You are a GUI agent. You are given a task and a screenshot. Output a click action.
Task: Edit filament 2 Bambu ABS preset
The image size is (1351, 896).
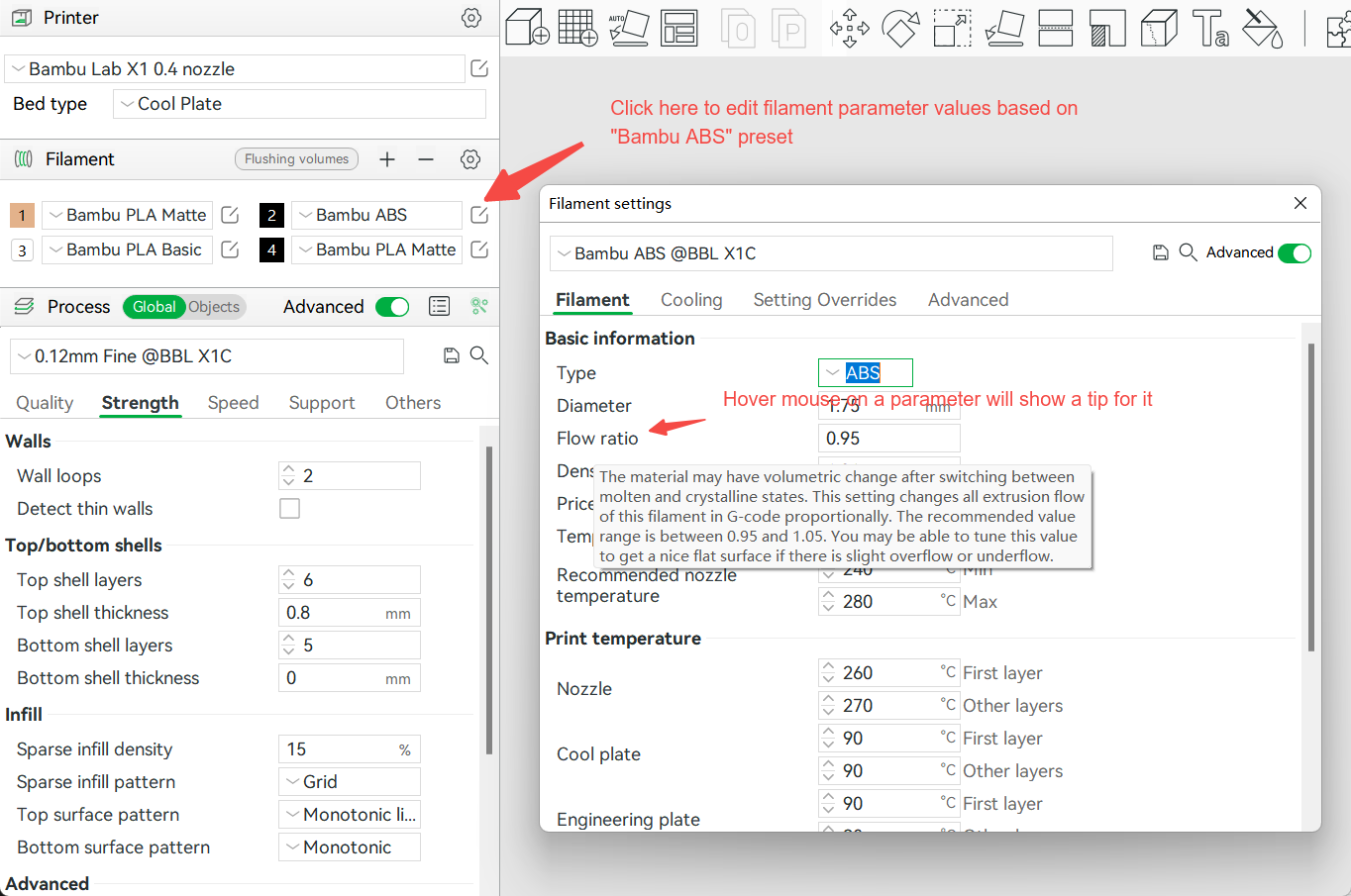(x=479, y=215)
